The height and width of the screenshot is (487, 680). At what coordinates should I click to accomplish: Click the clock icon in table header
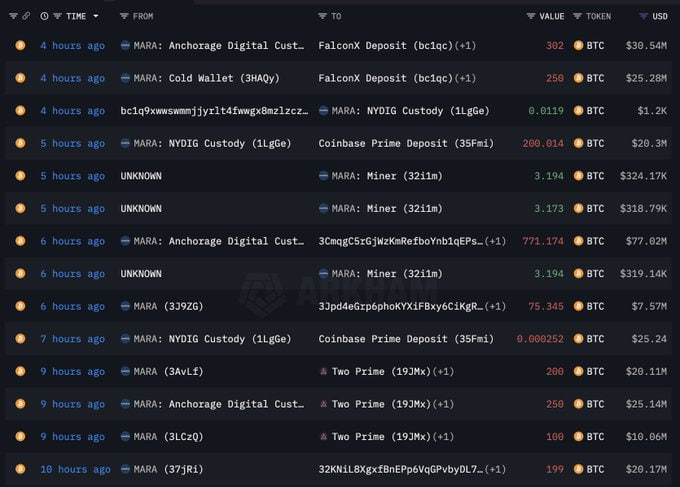pos(42,16)
